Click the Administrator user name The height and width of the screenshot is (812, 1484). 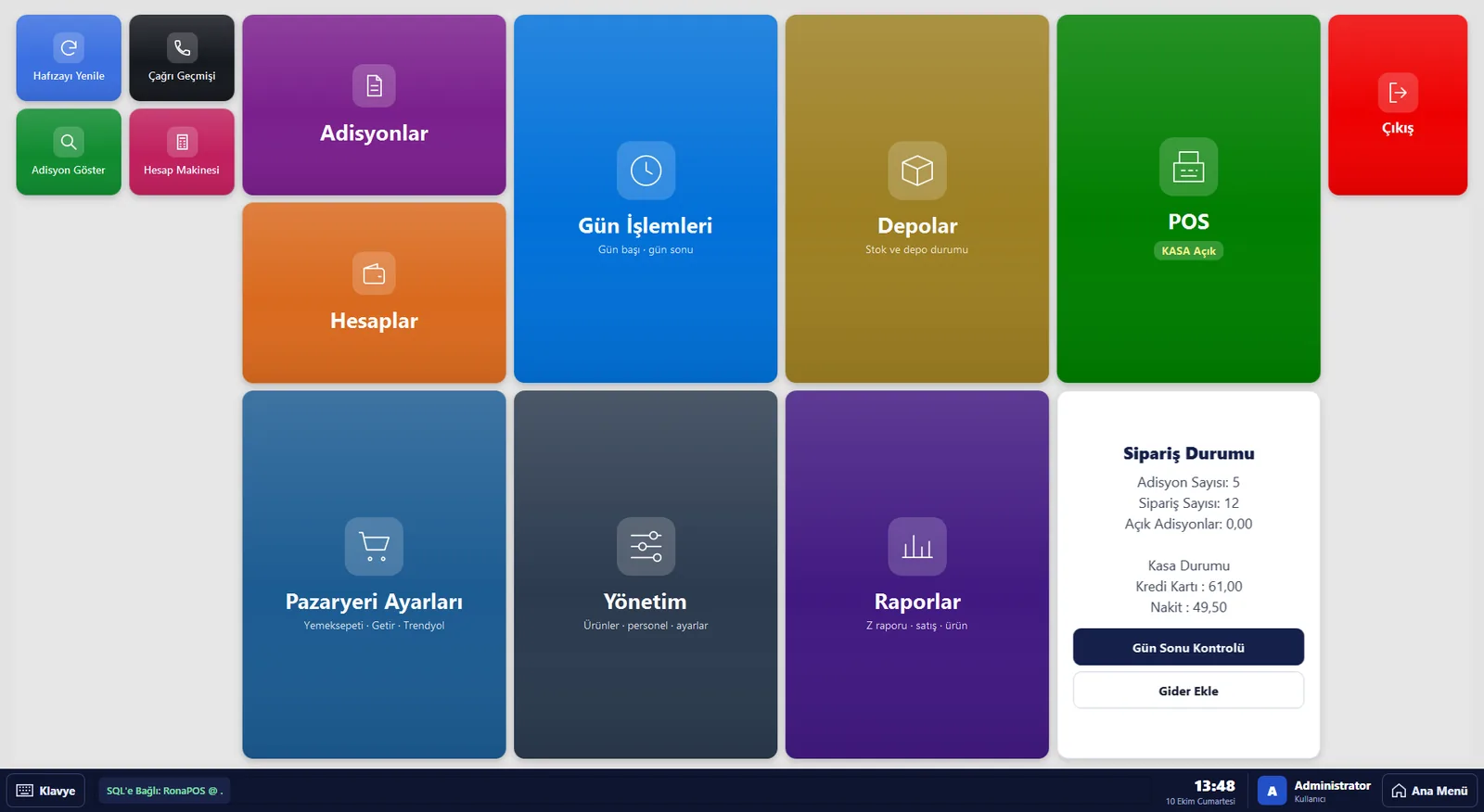pos(1332,785)
